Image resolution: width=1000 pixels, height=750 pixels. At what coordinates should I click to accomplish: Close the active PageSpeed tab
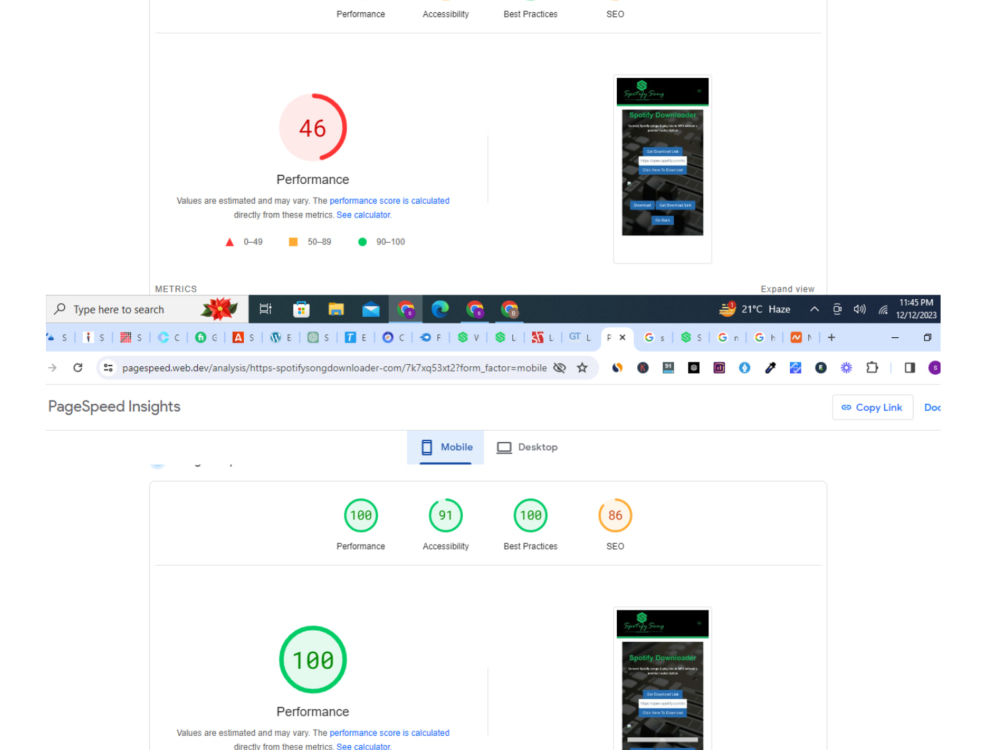(622, 337)
